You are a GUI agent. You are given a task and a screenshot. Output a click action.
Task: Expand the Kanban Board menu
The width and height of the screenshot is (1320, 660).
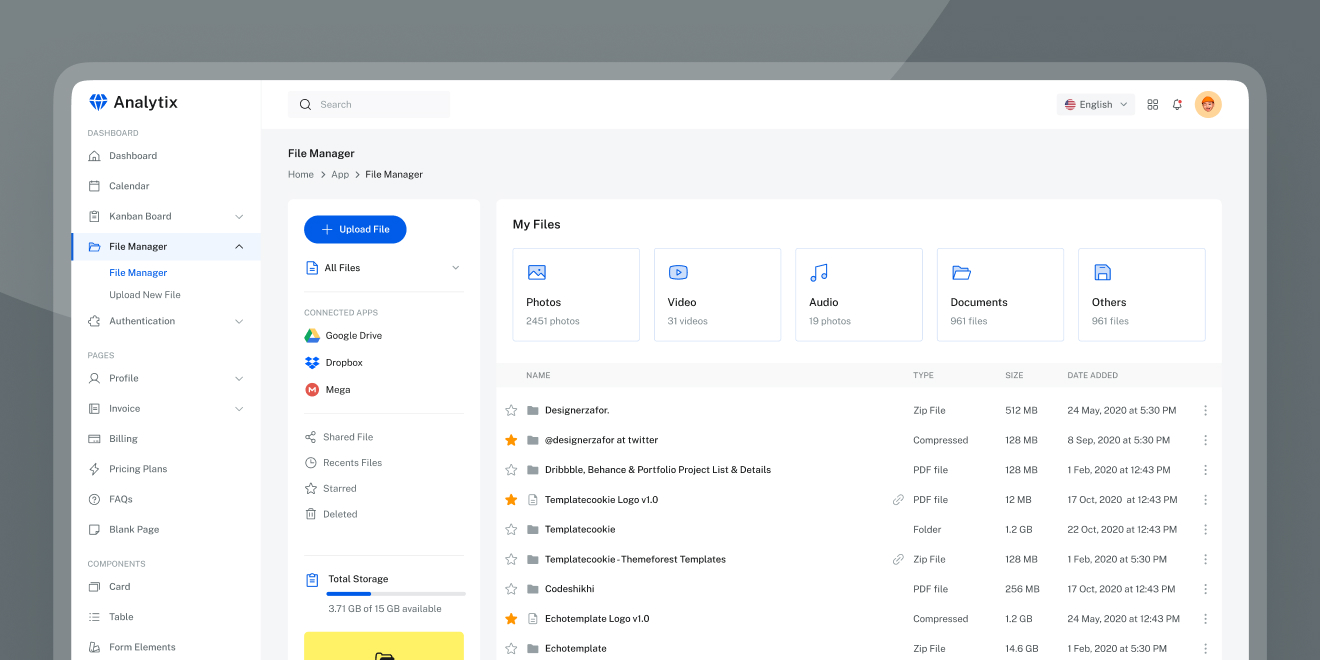[x=239, y=216]
